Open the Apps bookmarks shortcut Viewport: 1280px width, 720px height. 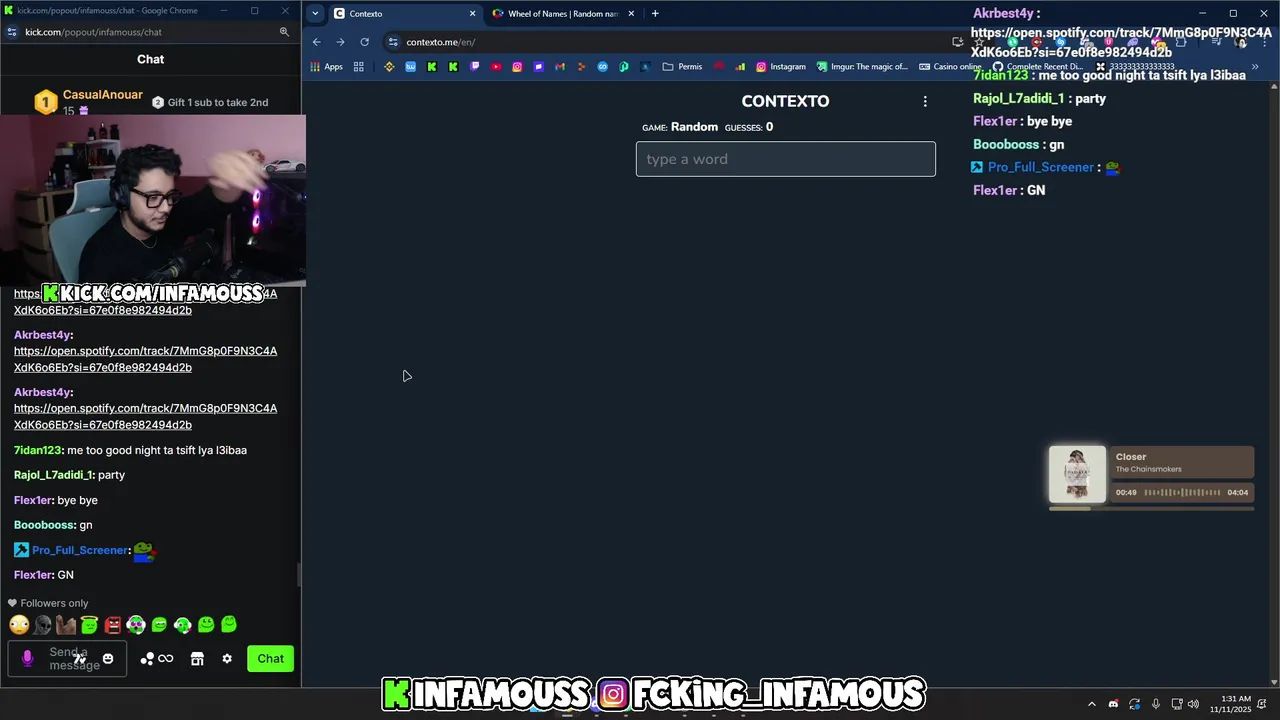(327, 67)
